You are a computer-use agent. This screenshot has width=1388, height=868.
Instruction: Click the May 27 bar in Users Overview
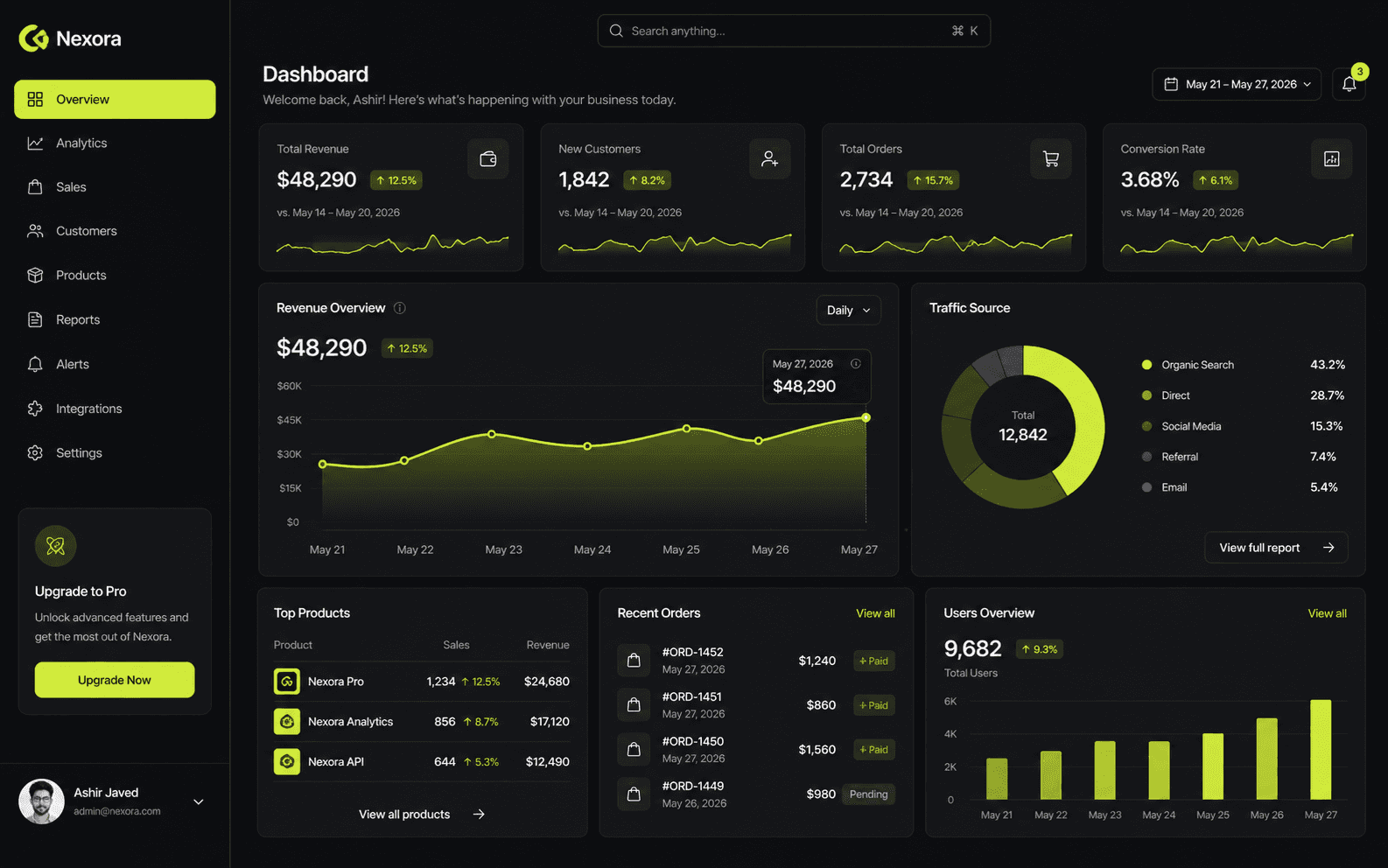[x=1321, y=749]
